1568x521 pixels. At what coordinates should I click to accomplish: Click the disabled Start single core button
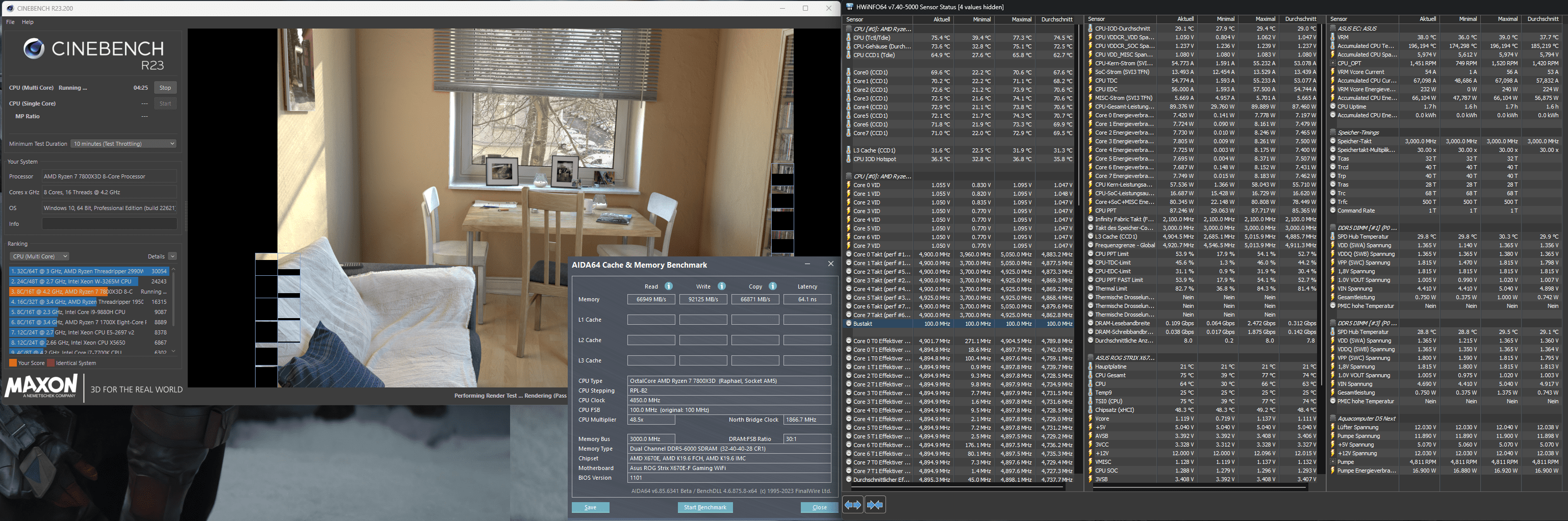coord(165,103)
